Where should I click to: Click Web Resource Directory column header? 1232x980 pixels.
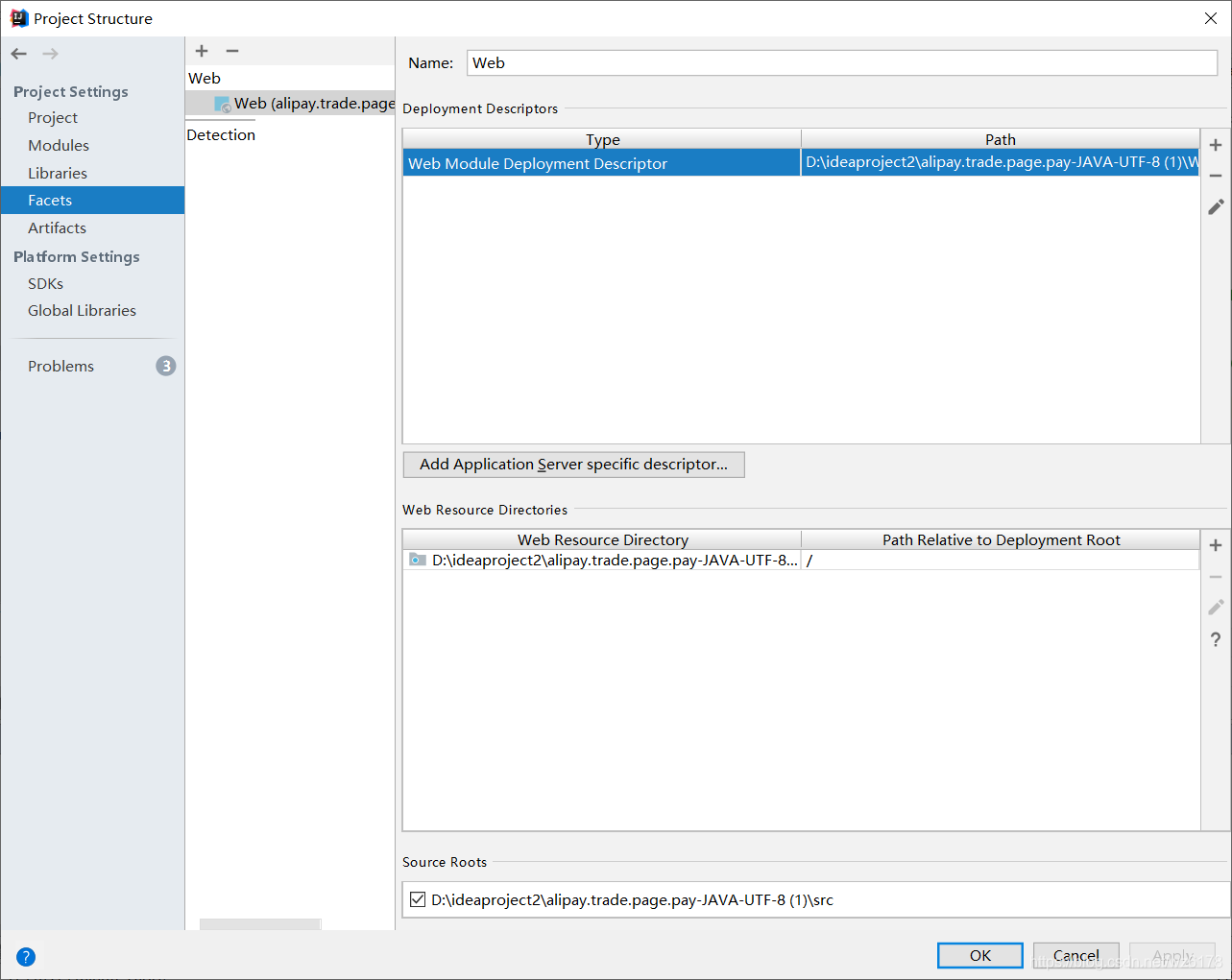(602, 539)
